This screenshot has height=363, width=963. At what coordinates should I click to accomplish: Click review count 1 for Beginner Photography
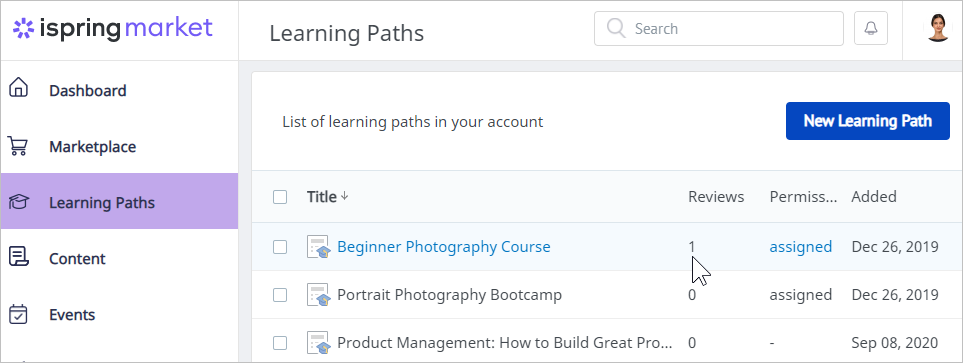(x=692, y=247)
